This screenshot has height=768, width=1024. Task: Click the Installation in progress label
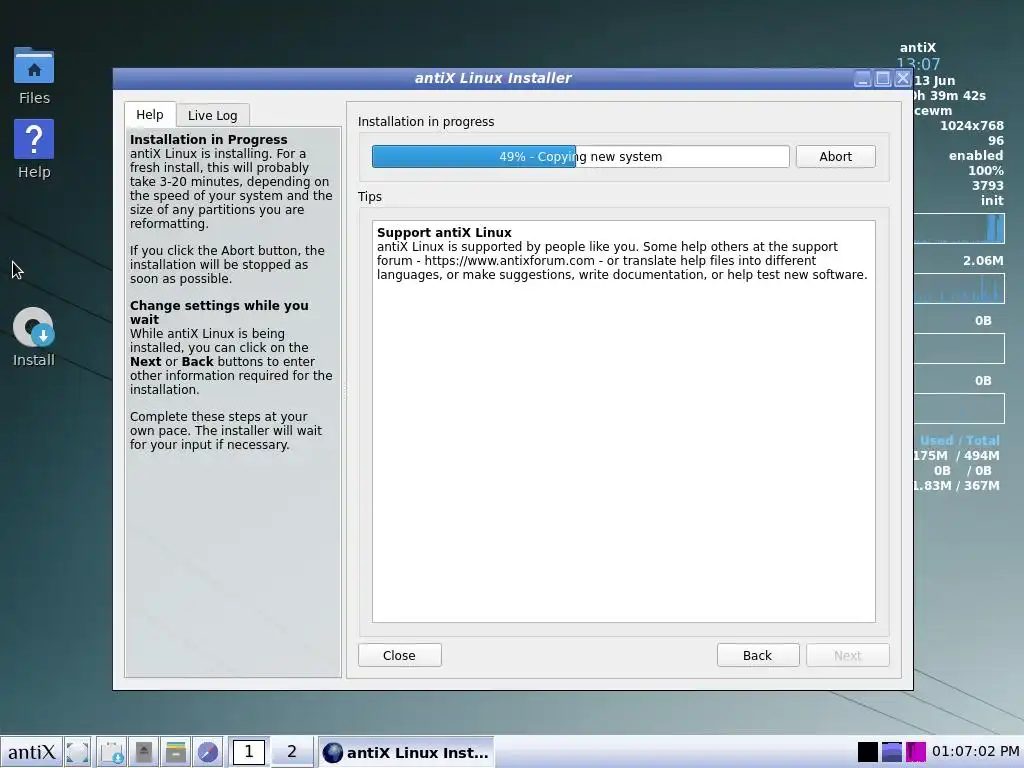click(426, 121)
